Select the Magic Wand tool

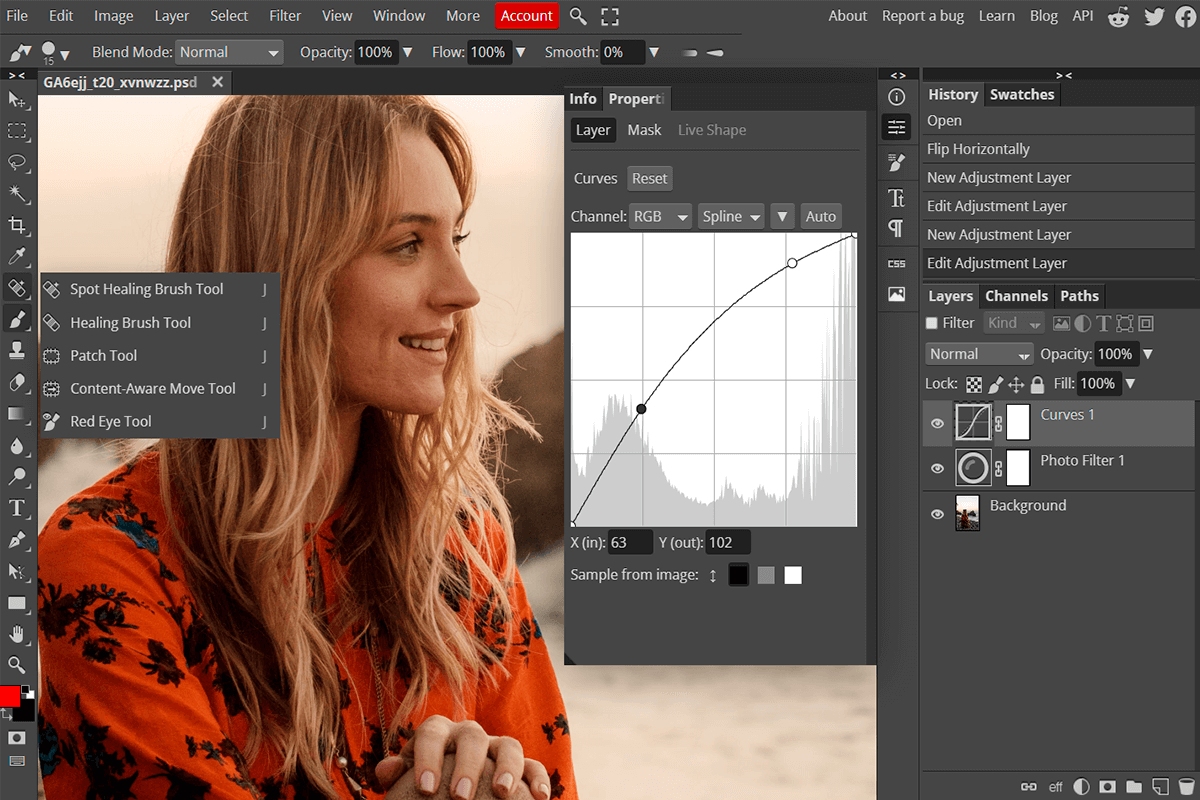pos(17,193)
